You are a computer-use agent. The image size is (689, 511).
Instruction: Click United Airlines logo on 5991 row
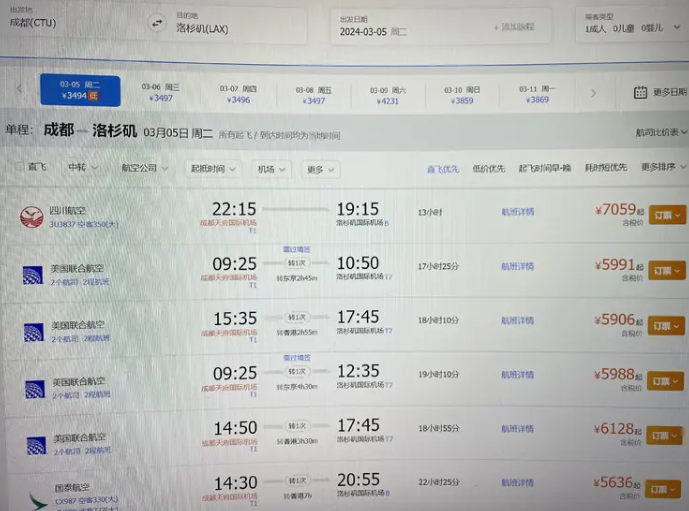pos(33,275)
